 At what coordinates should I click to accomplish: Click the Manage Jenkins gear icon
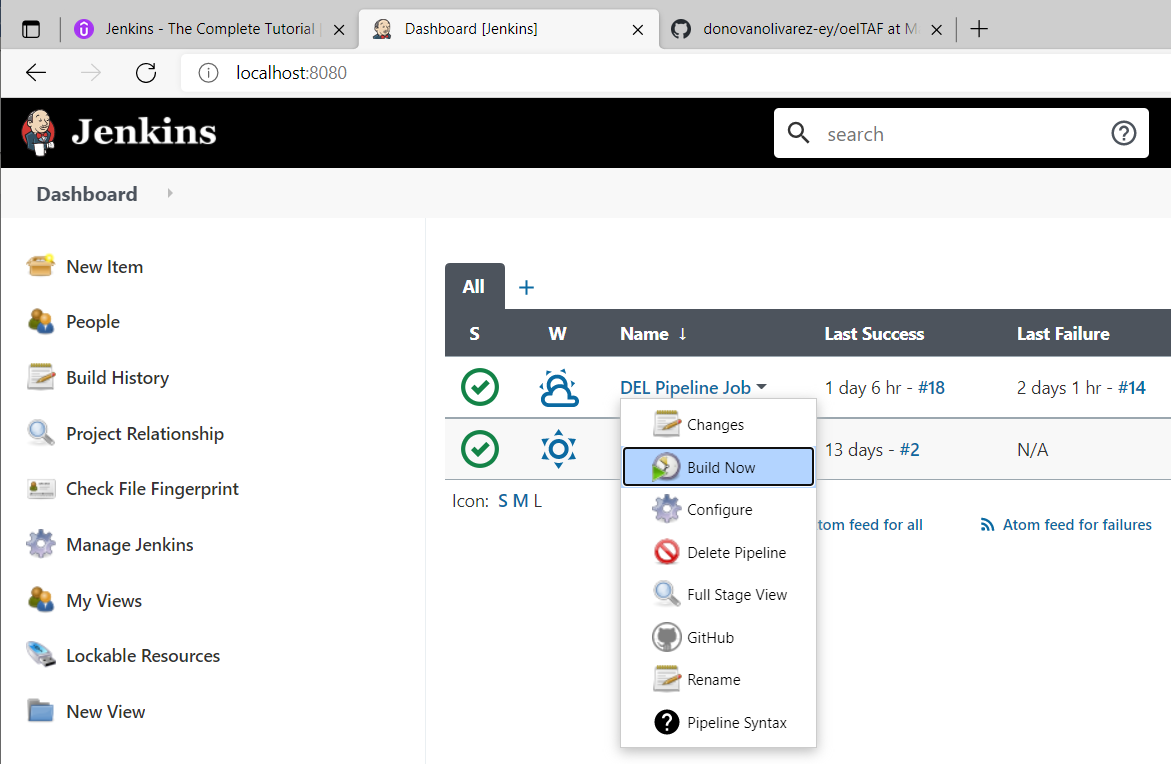[40, 544]
